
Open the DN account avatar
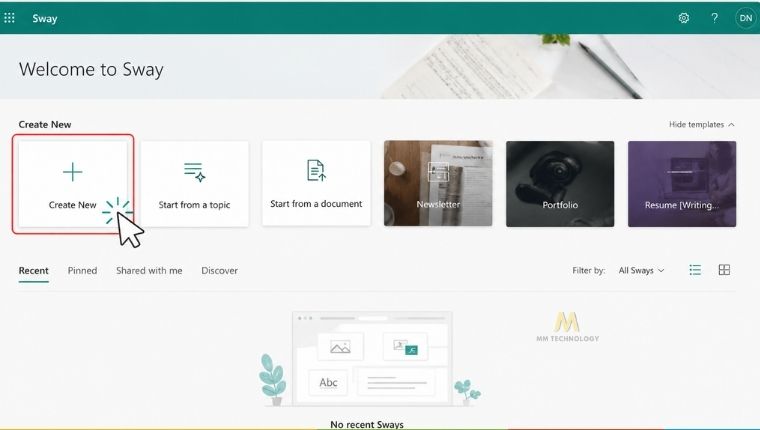tap(745, 18)
